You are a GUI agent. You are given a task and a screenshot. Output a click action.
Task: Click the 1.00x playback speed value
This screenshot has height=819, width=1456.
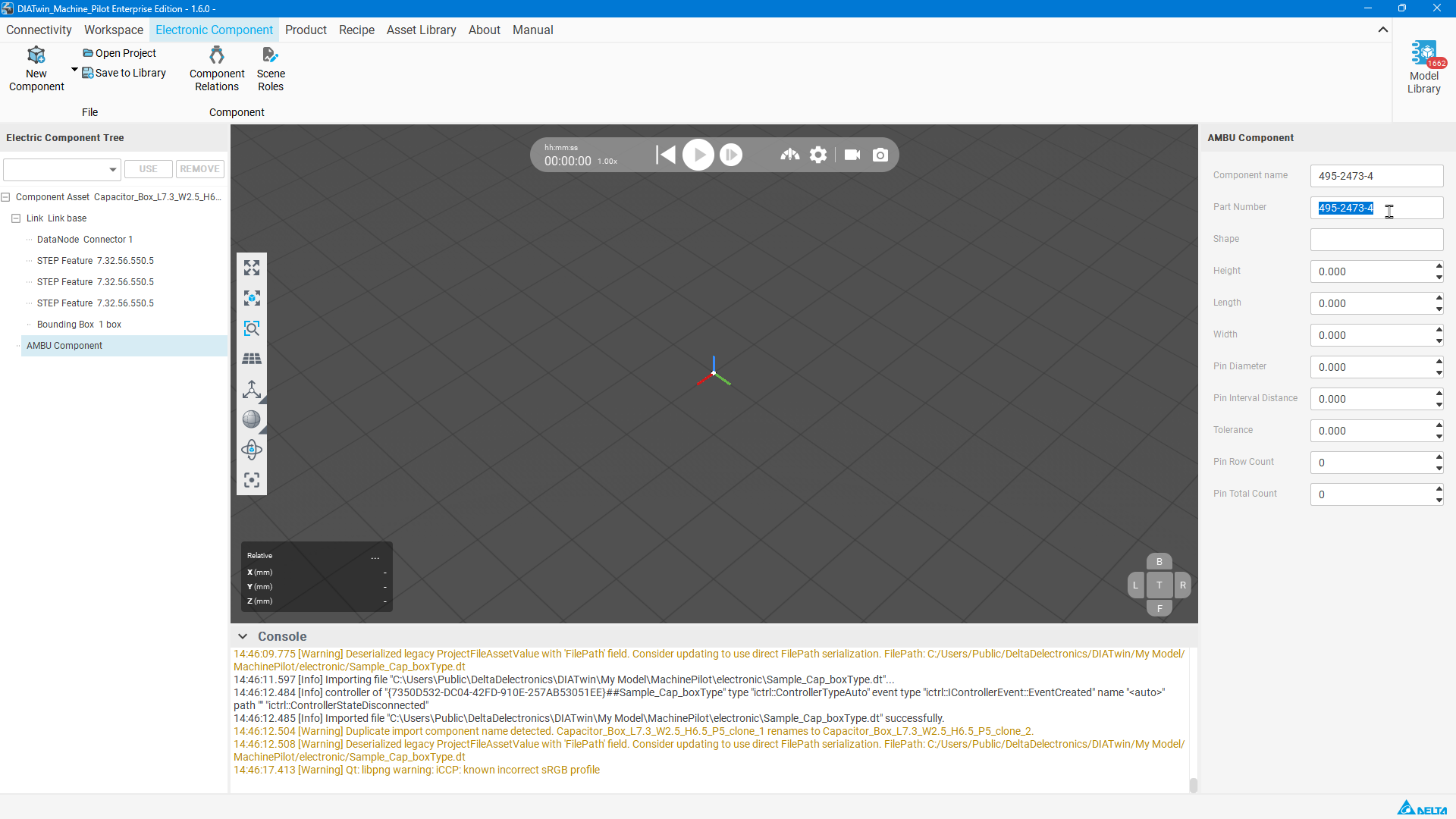607,162
